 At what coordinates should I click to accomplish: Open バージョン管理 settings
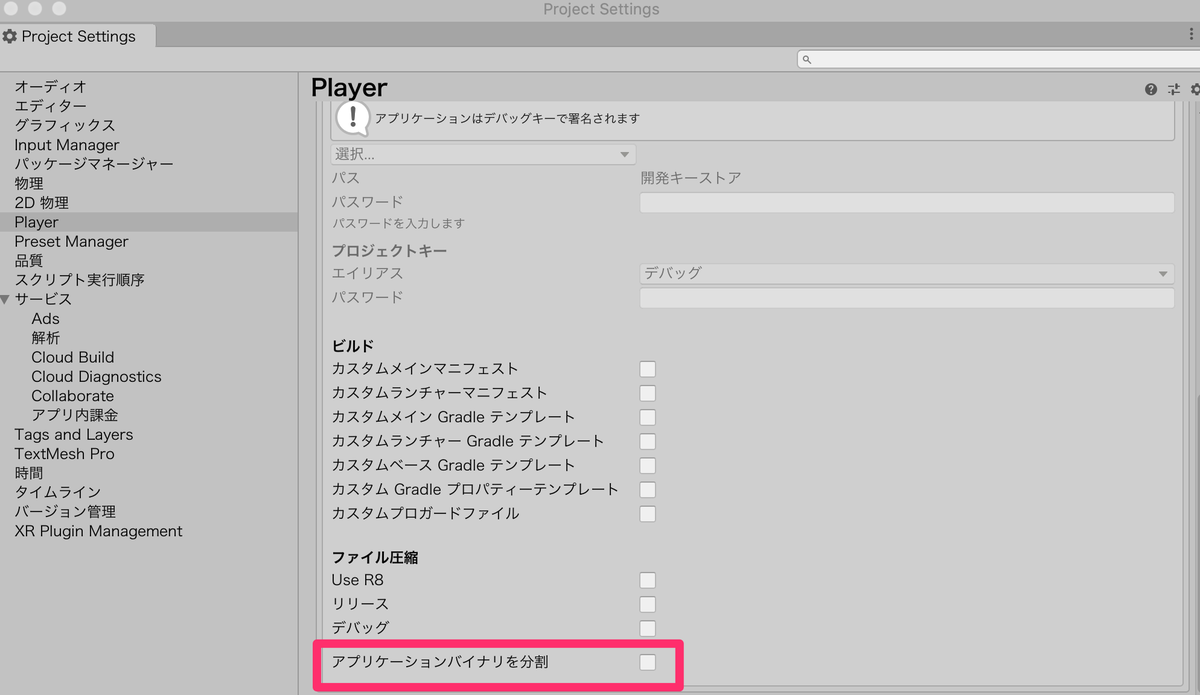[65, 512]
